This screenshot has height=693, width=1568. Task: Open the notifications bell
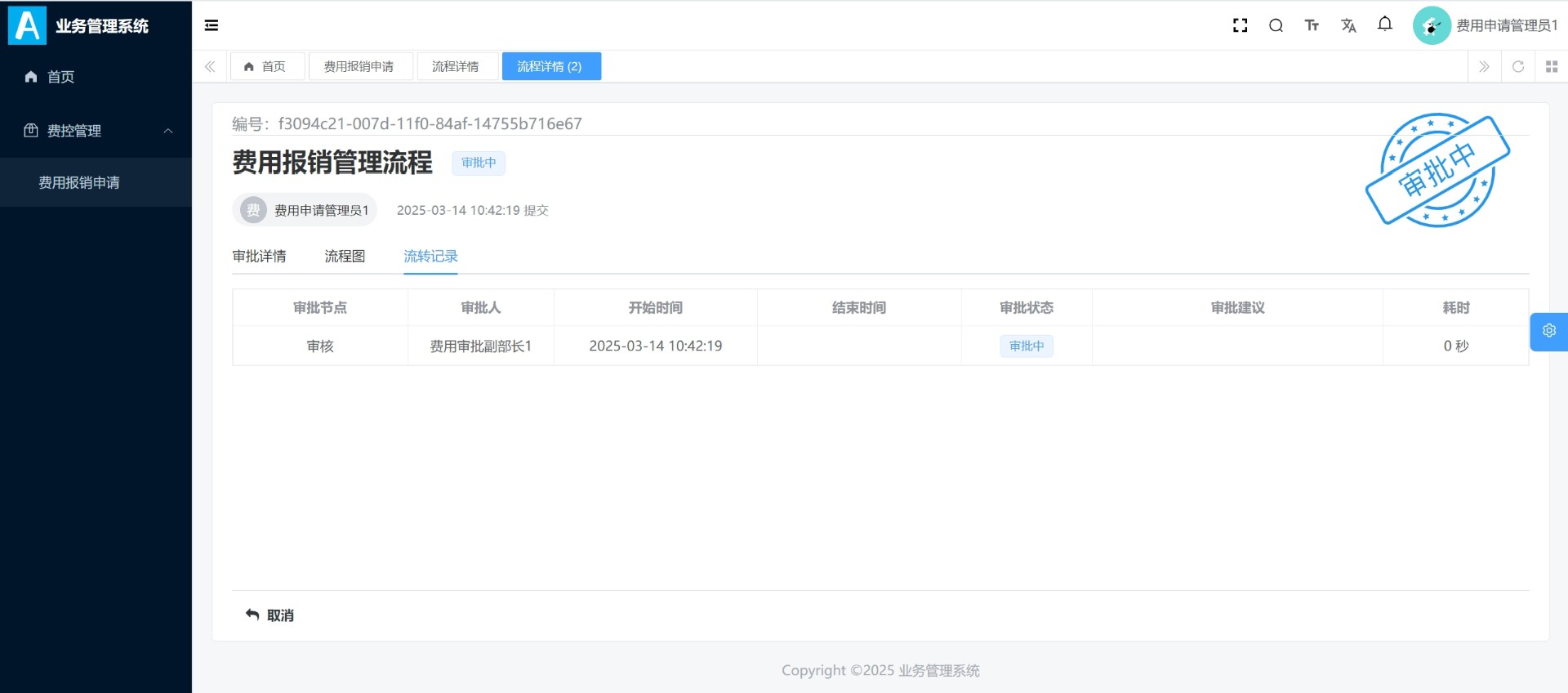(1384, 25)
